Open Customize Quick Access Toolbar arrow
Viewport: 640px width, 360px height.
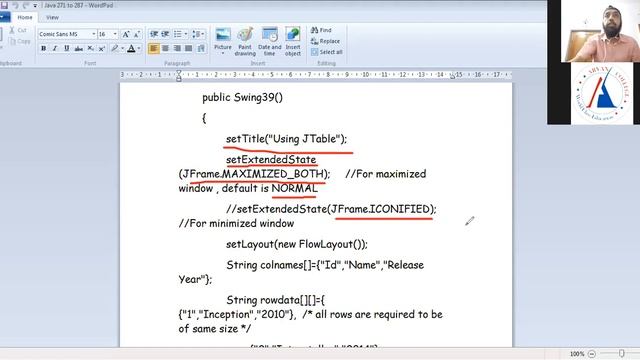pos(35,6)
